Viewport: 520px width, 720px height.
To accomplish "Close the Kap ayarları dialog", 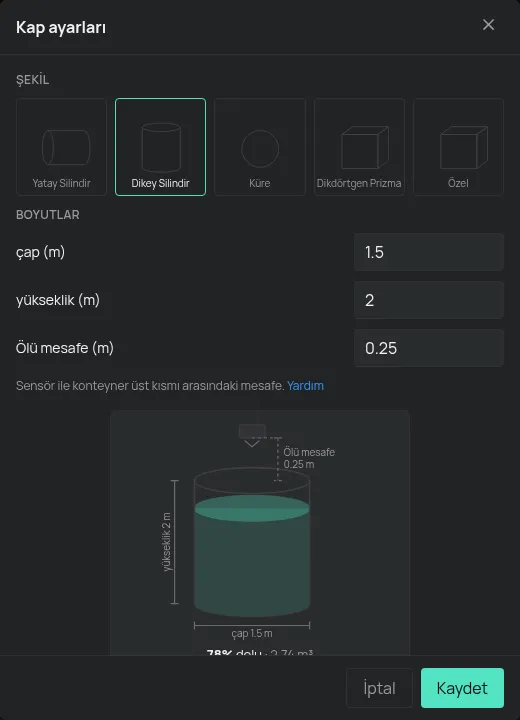I will 488,25.
